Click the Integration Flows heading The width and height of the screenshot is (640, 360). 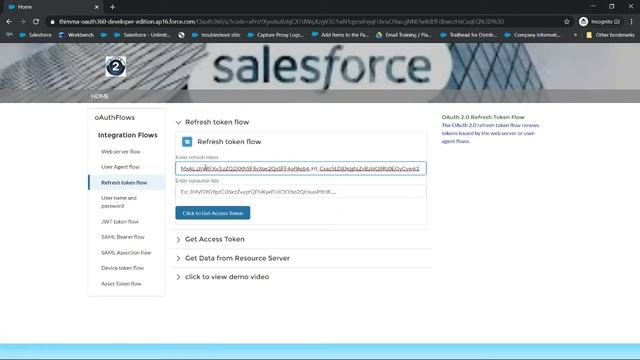point(127,135)
